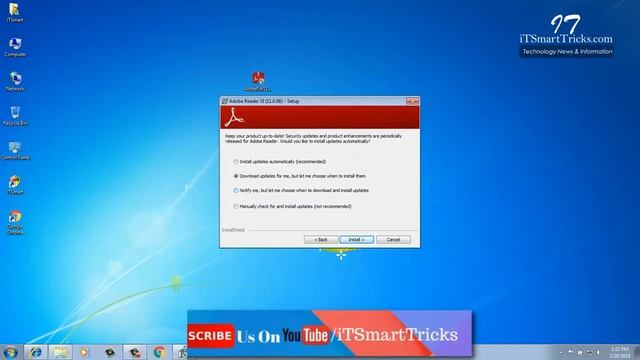Click the 'Keep your product up-to-date' description text
640x360 pixels.
tap(313, 138)
